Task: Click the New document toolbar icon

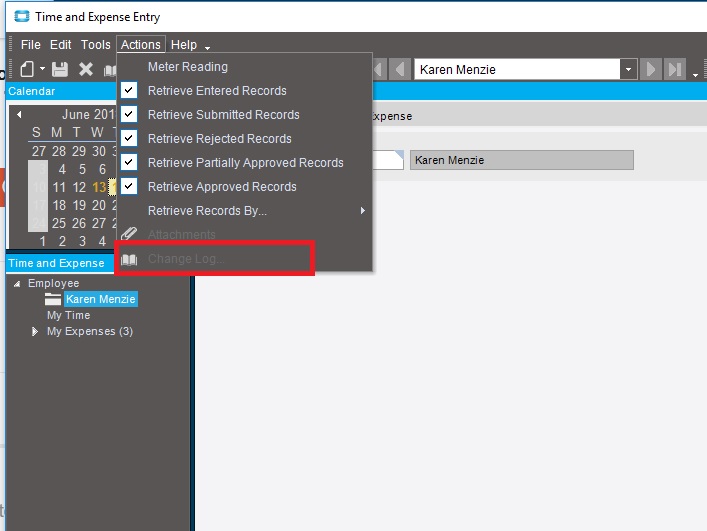Action: pyautogui.click(x=27, y=69)
